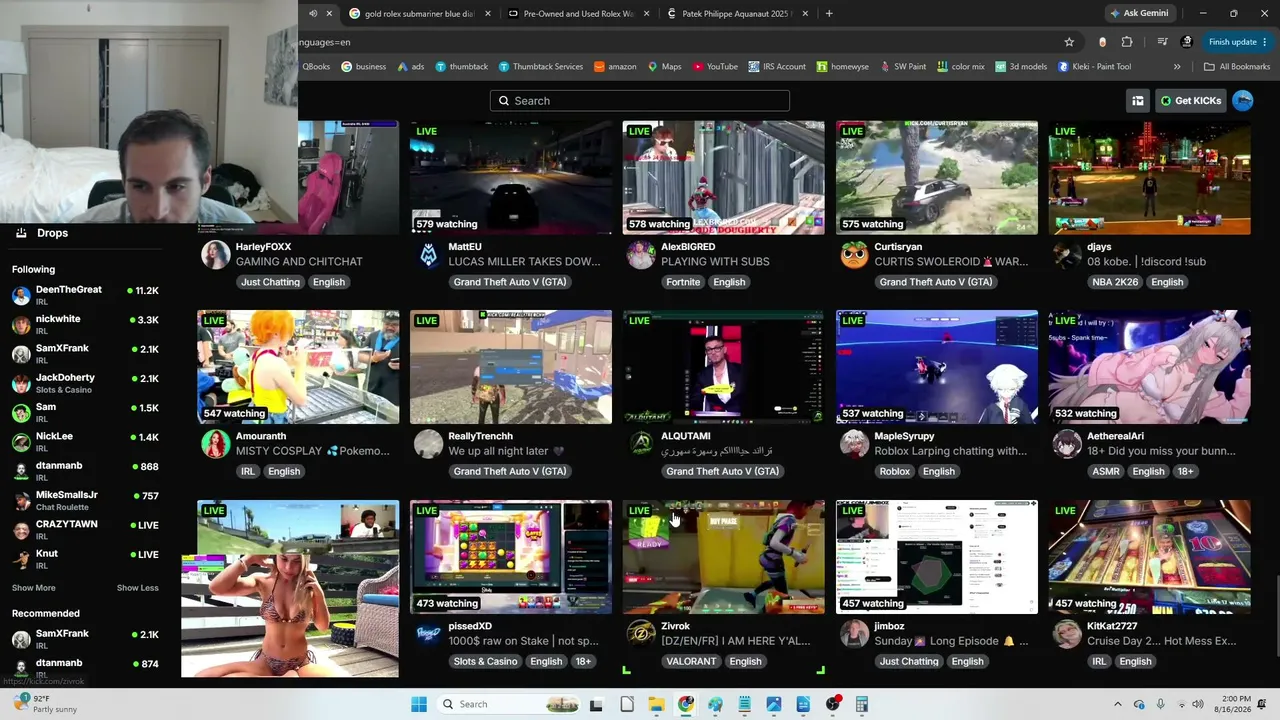Expand the bookmarks bar overflow chevron
Image resolution: width=1280 pixels, height=720 pixels.
pyautogui.click(x=1177, y=67)
